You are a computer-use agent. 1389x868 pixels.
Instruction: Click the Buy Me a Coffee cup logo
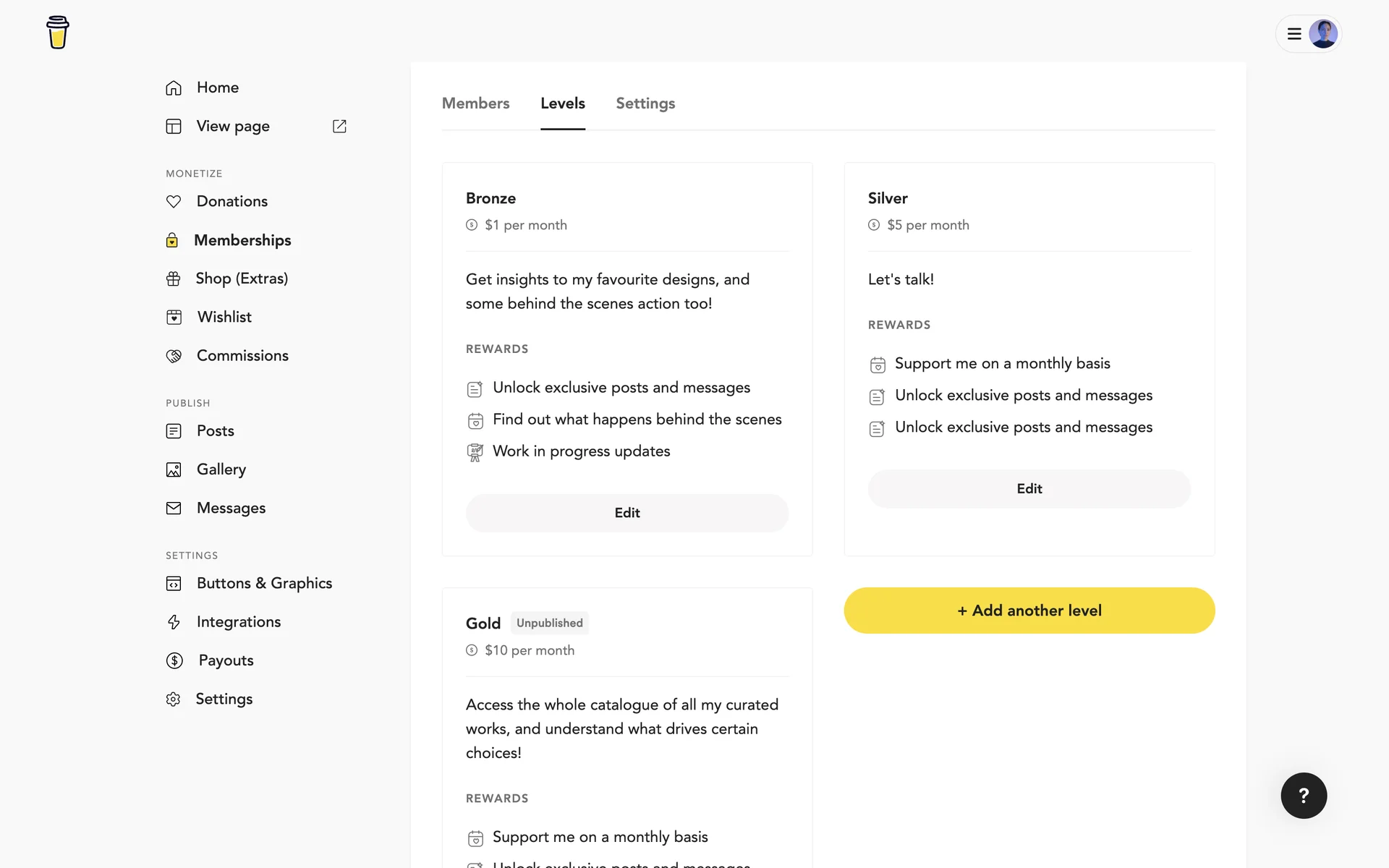(57, 33)
